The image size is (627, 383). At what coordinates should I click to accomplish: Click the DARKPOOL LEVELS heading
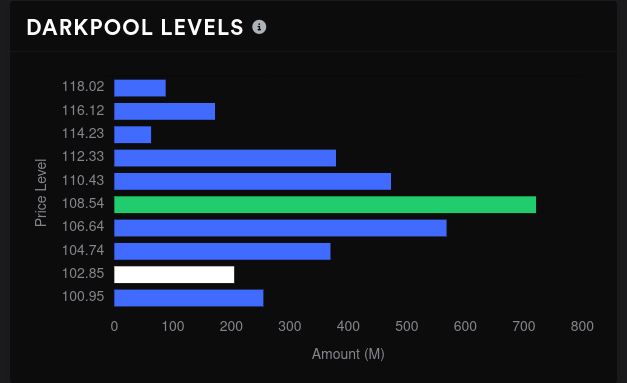click(135, 28)
